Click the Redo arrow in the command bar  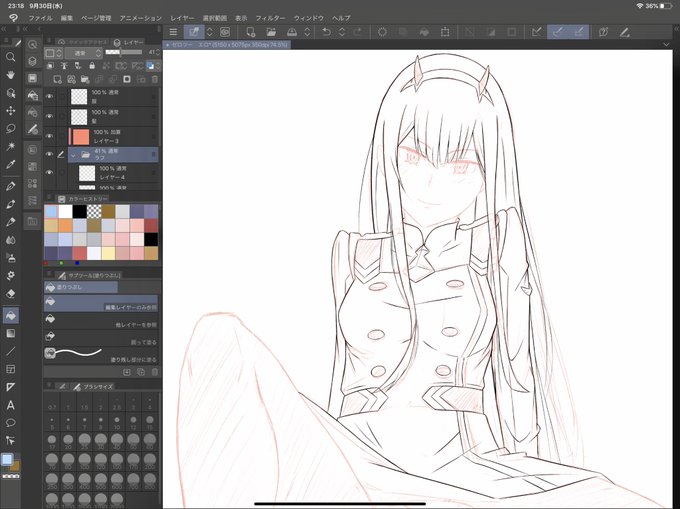coord(357,32)
